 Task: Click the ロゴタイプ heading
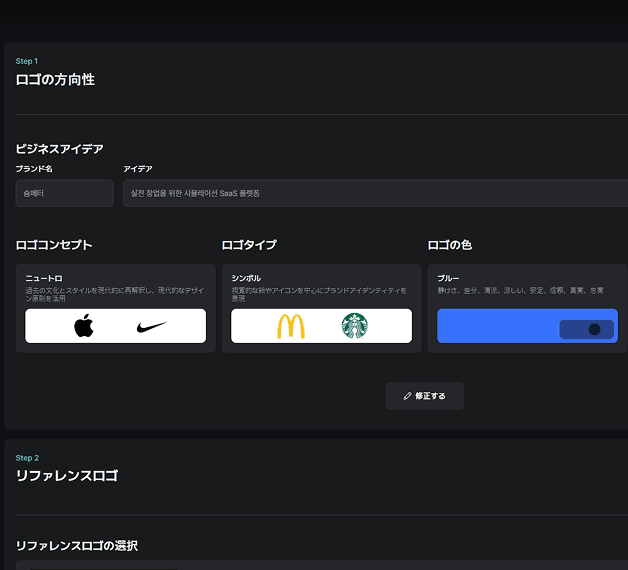(x=249, y=245)
